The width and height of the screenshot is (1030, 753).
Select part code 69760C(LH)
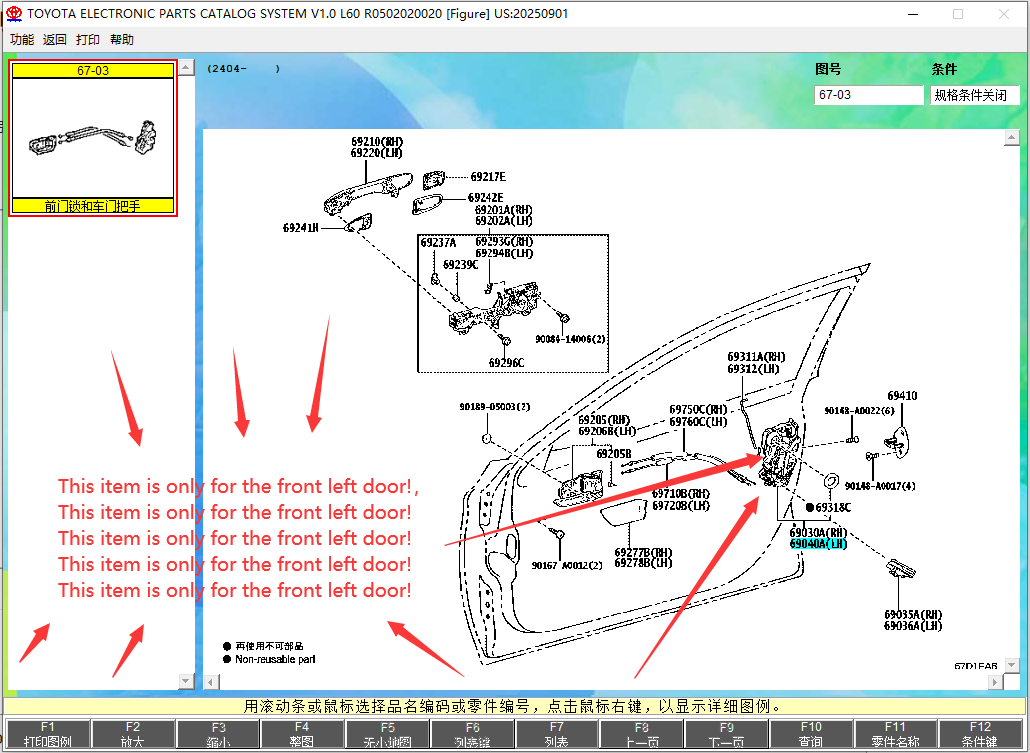(x=698, y=422)
